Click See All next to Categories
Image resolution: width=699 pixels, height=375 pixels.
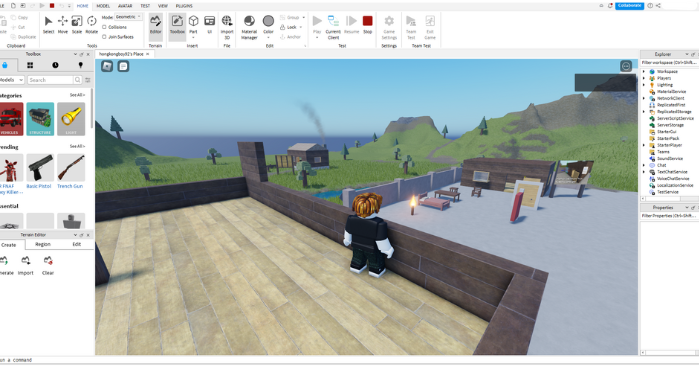(77, 95)
